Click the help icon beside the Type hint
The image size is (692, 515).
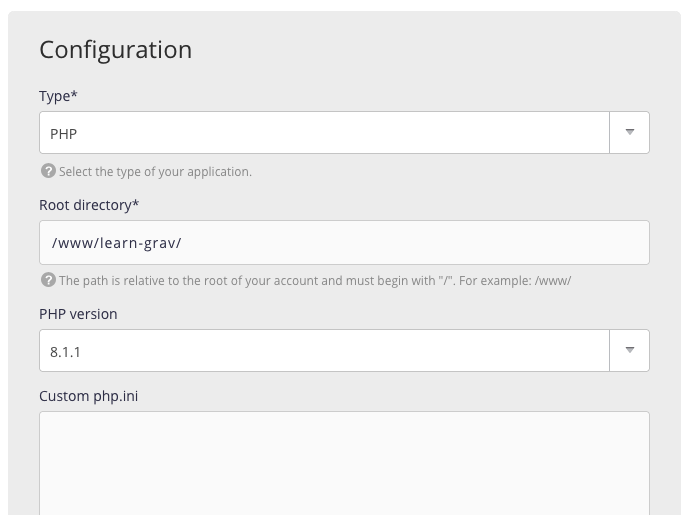coord(47,171)
